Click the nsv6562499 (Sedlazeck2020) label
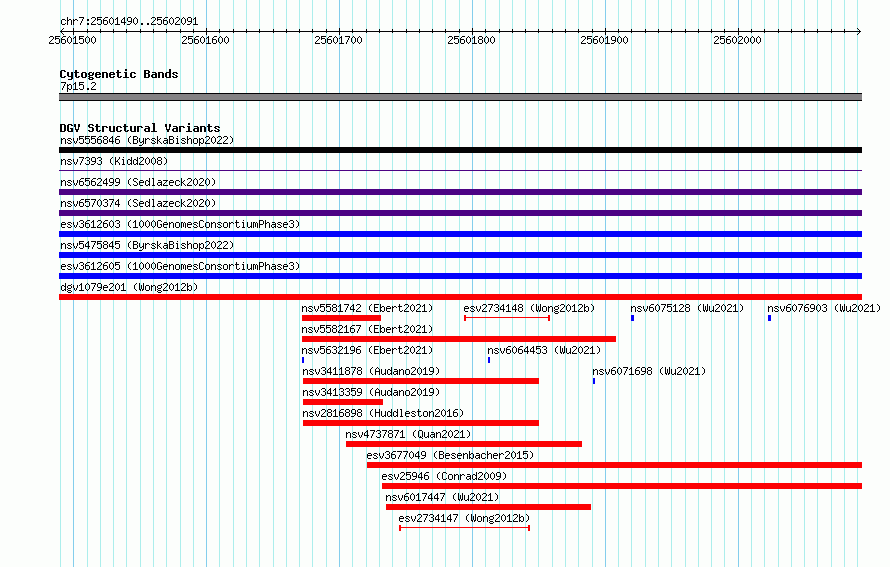This screenshot has width=890, height=567. point(138,182)
